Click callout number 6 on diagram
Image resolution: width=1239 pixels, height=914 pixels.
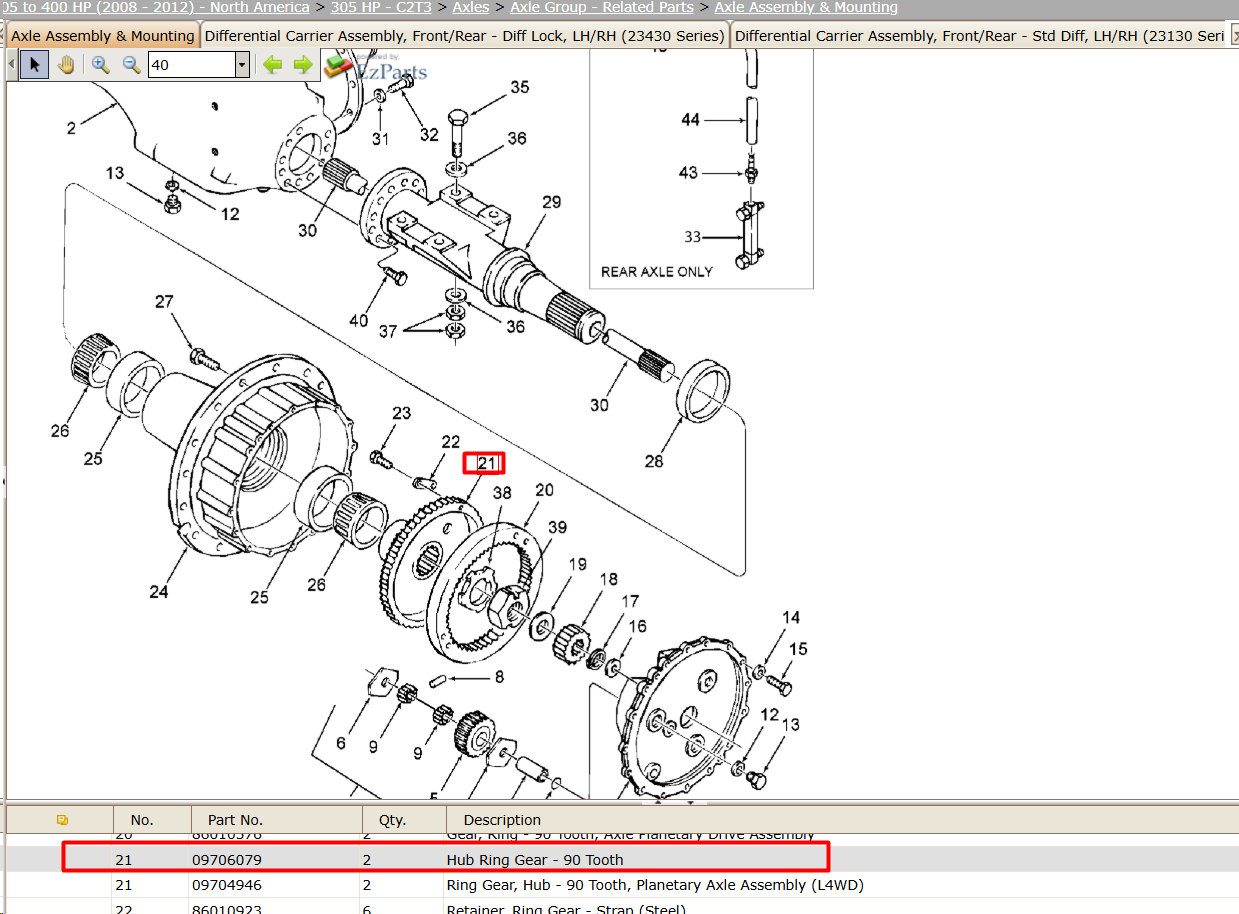tap(341, 744)
